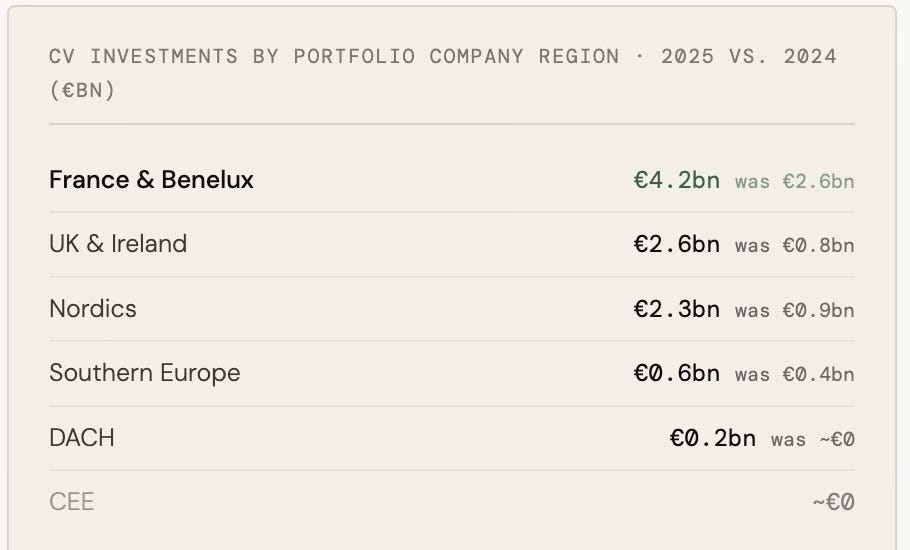Click the 'was €0.9bn' prior-year figure
910x550 pixels.
click(795, 310)
